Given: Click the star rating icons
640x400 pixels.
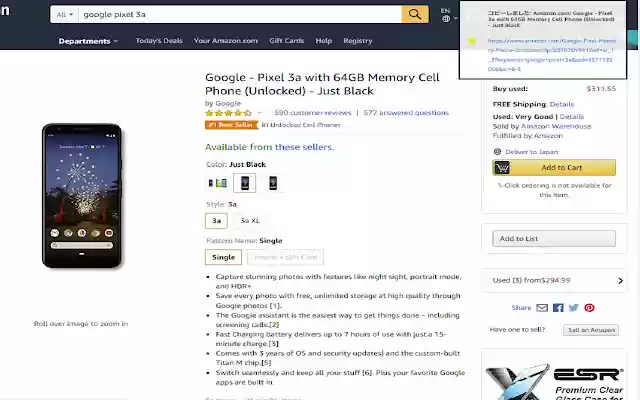Looking at the screenshot, I should 228,113.
